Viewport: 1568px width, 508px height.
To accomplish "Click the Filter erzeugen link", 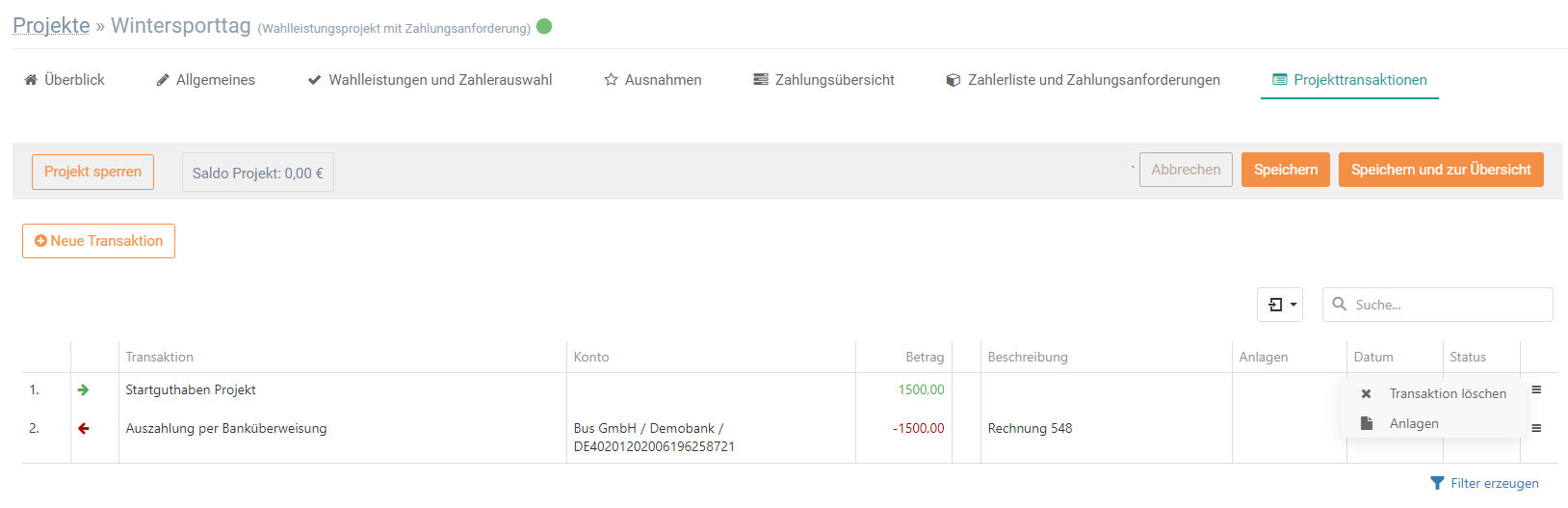I will pyautogui.click(x=1484, y=483).
